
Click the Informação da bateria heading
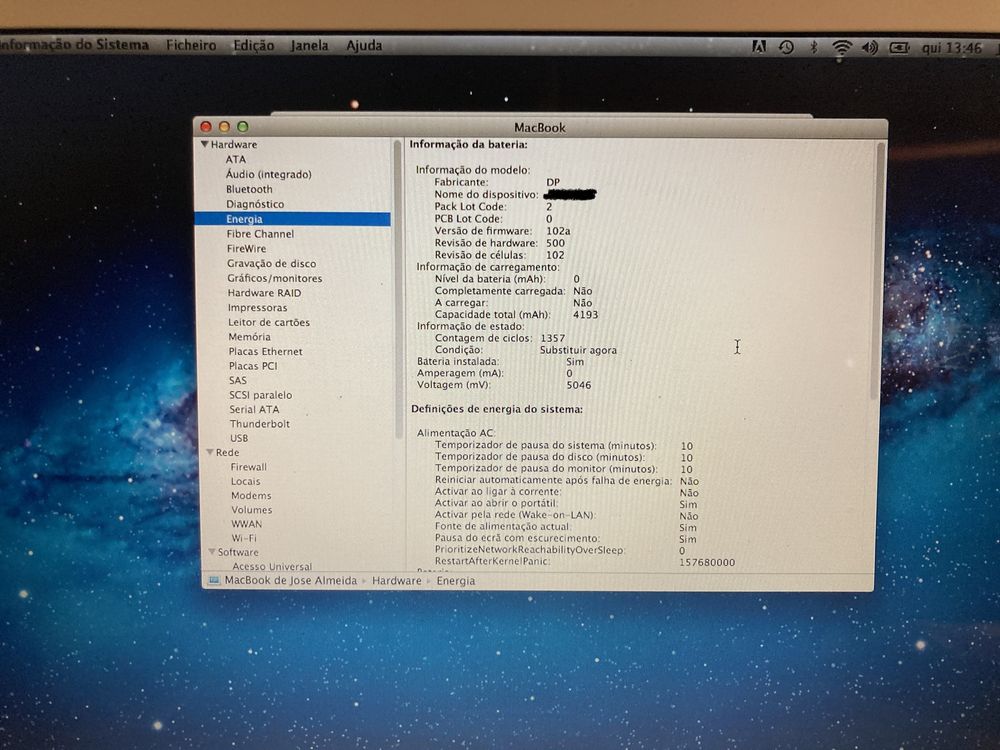click(x=469, y=145)
